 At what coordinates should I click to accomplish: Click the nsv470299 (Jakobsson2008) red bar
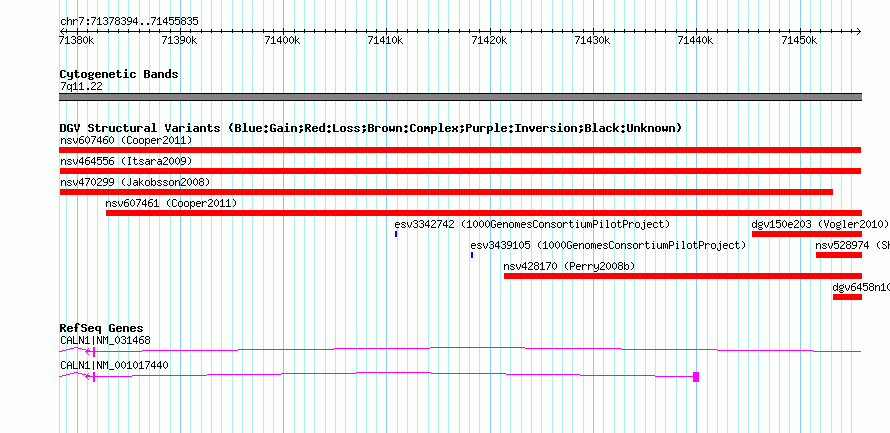[446, 192]
